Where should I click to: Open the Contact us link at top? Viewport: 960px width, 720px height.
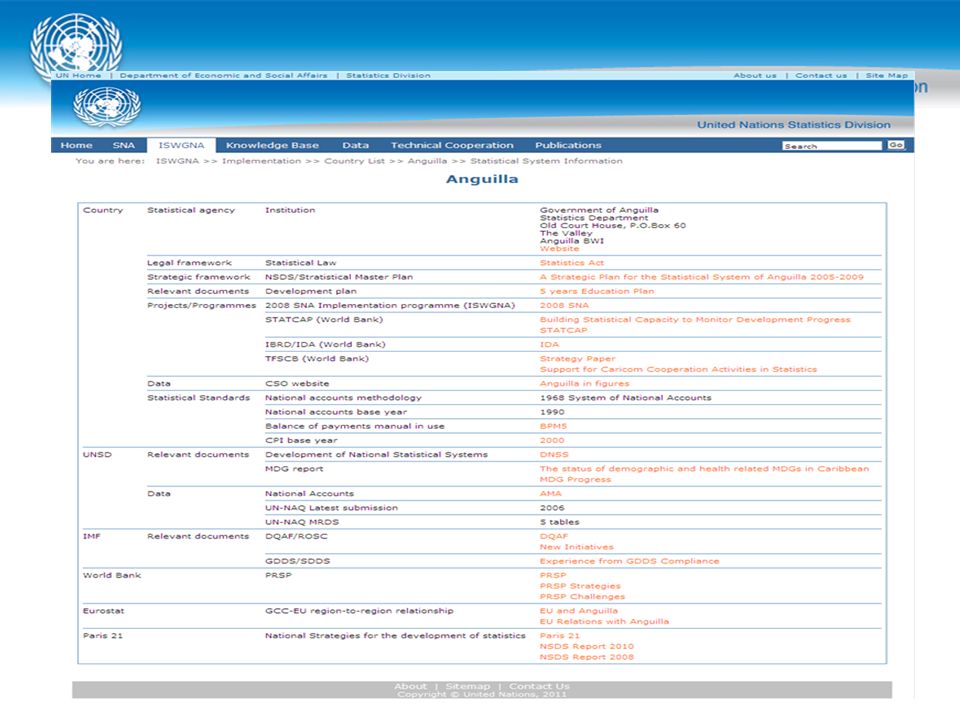pos(821,75)
